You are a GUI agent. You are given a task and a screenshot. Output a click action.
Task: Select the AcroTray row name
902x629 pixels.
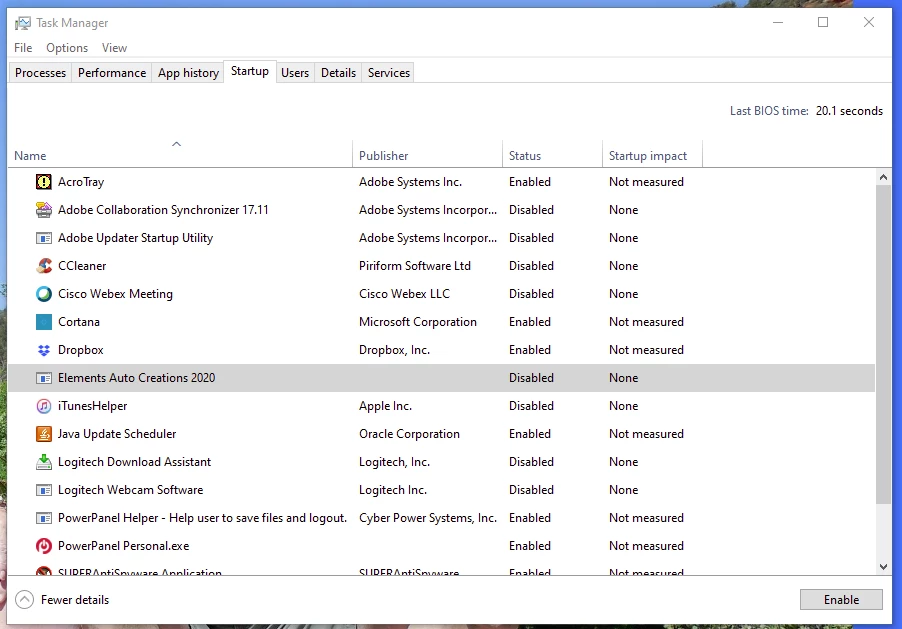[x=81, y=182]
